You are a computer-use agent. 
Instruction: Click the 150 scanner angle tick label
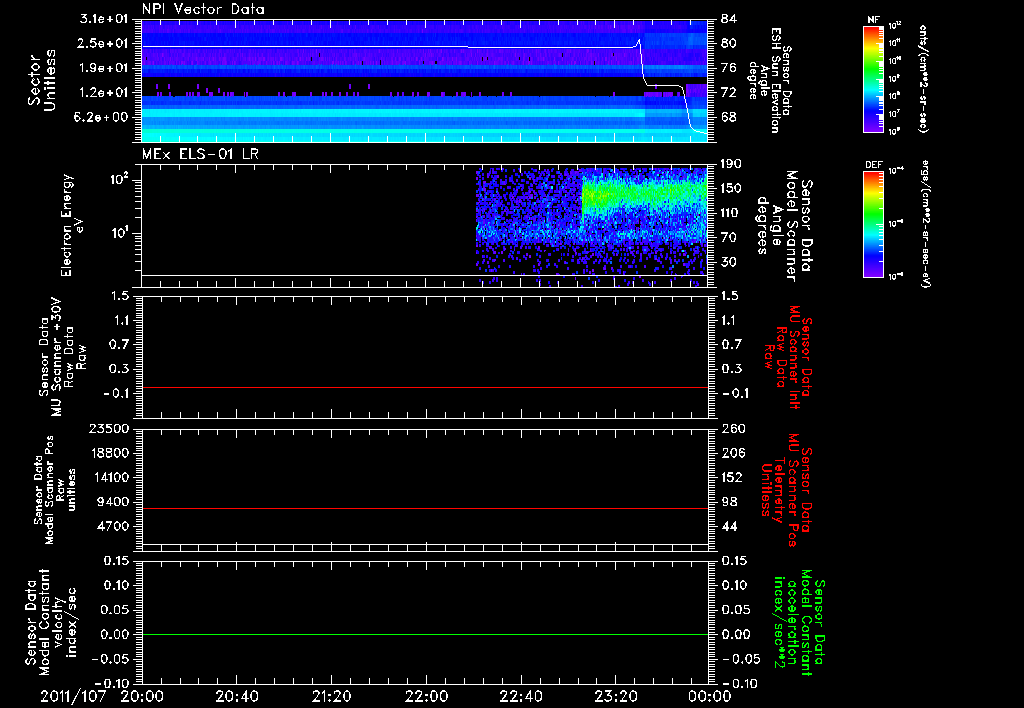click(731, 189)
